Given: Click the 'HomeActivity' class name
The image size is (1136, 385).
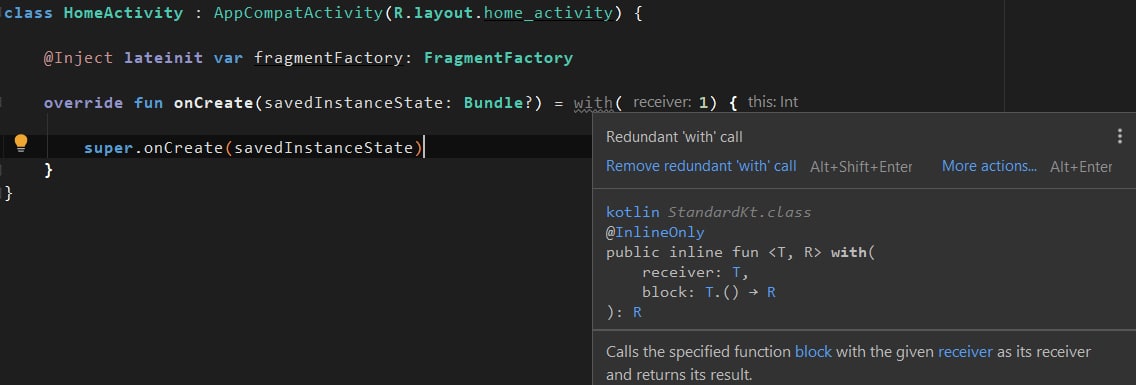Looking at the screenshot, I should (123, 13).
